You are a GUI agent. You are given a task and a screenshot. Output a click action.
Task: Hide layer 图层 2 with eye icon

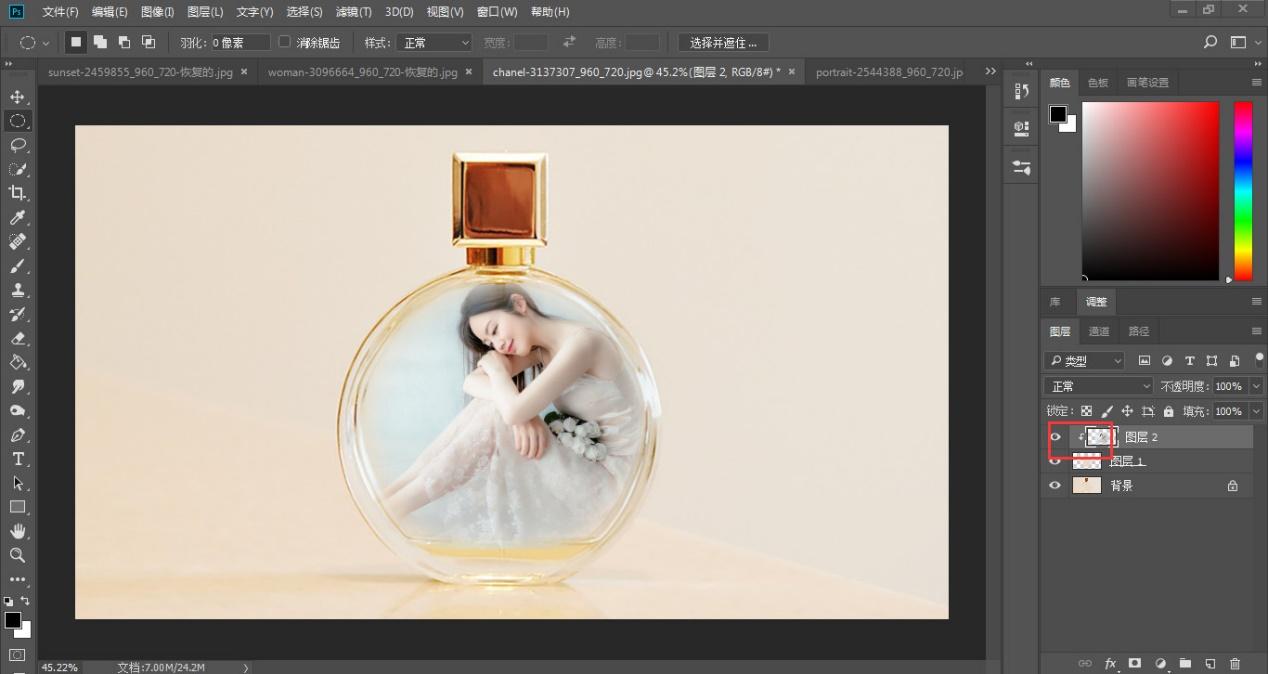1055,437
